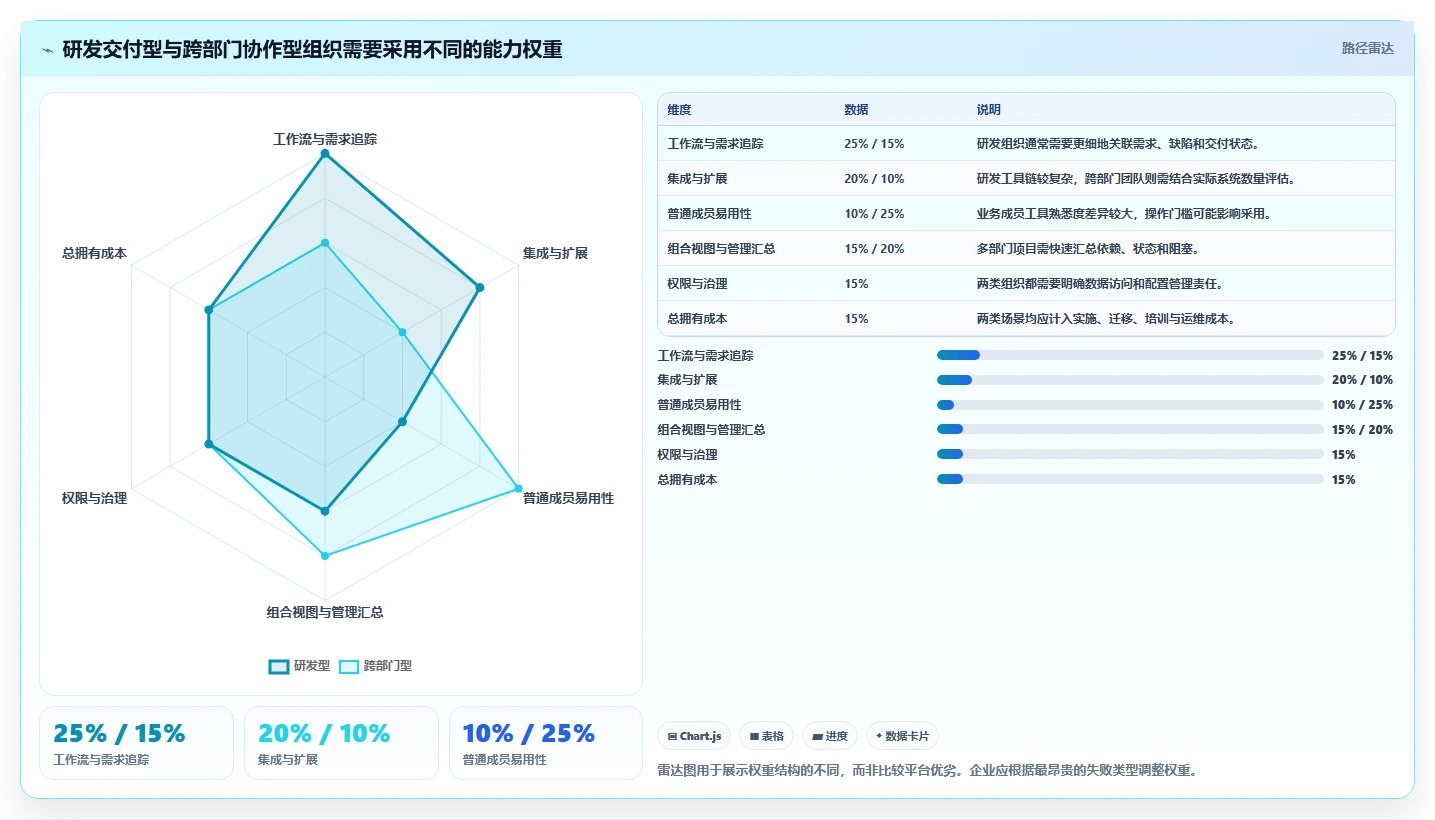Select 总拥有成本 cell in the table
Screen dimensions: 1435x820
tap(697, 318)
